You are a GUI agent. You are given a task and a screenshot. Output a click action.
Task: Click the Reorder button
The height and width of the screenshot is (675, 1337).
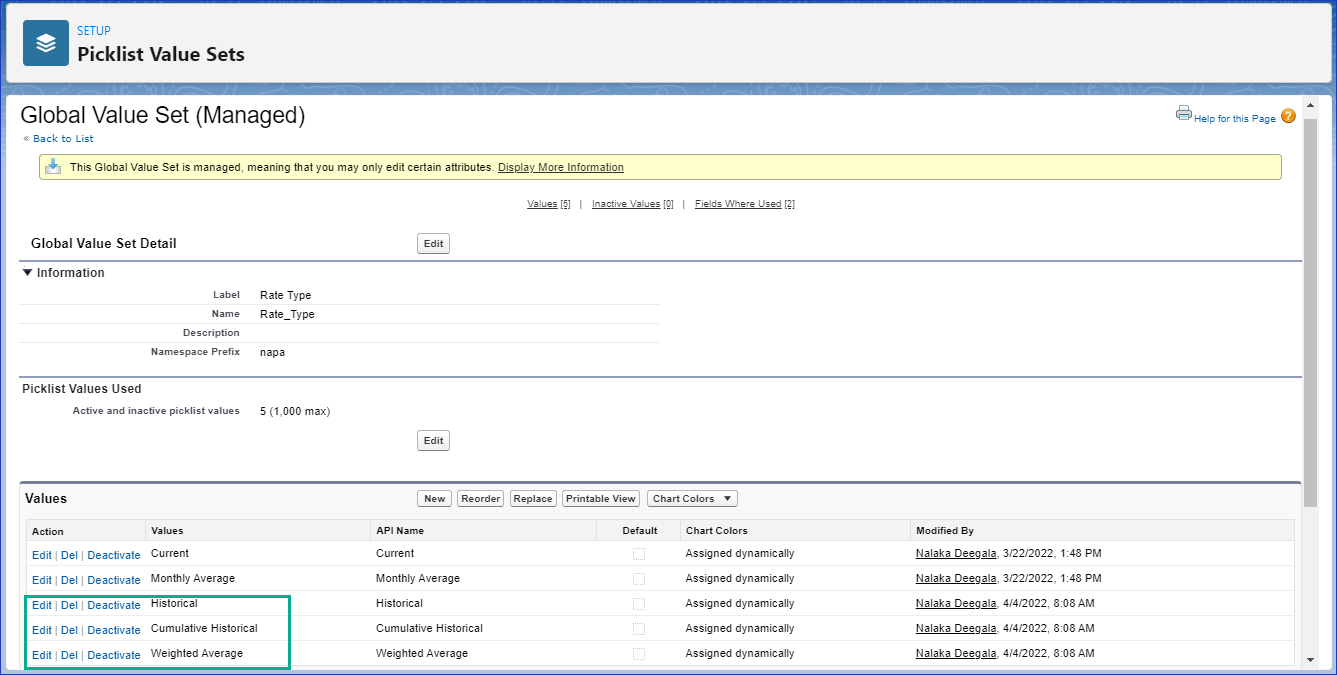[480, 499]
